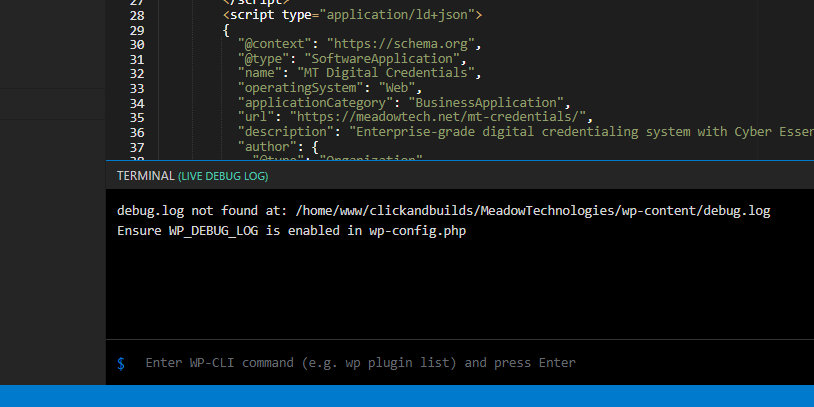
Task: Click the "operatingSystem" key in code
Action: pyautogui.click(x=301, y=88)
